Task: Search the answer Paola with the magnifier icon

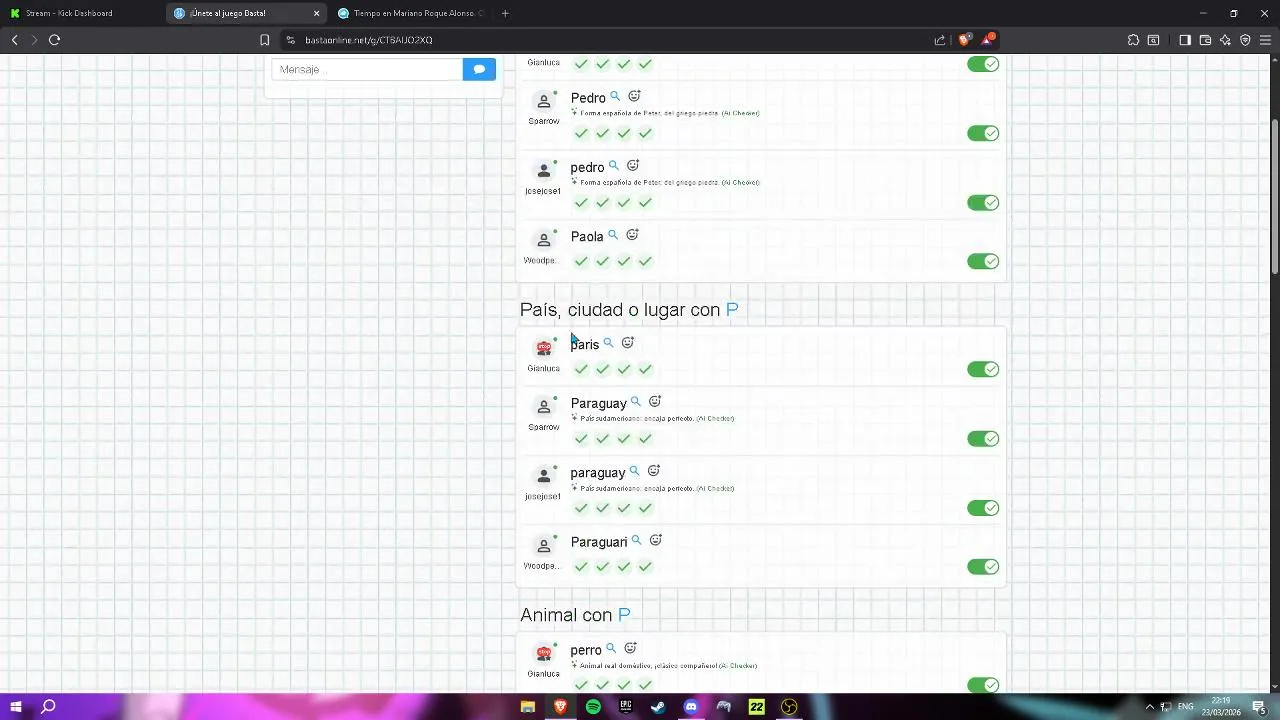Action: [613, 236]
